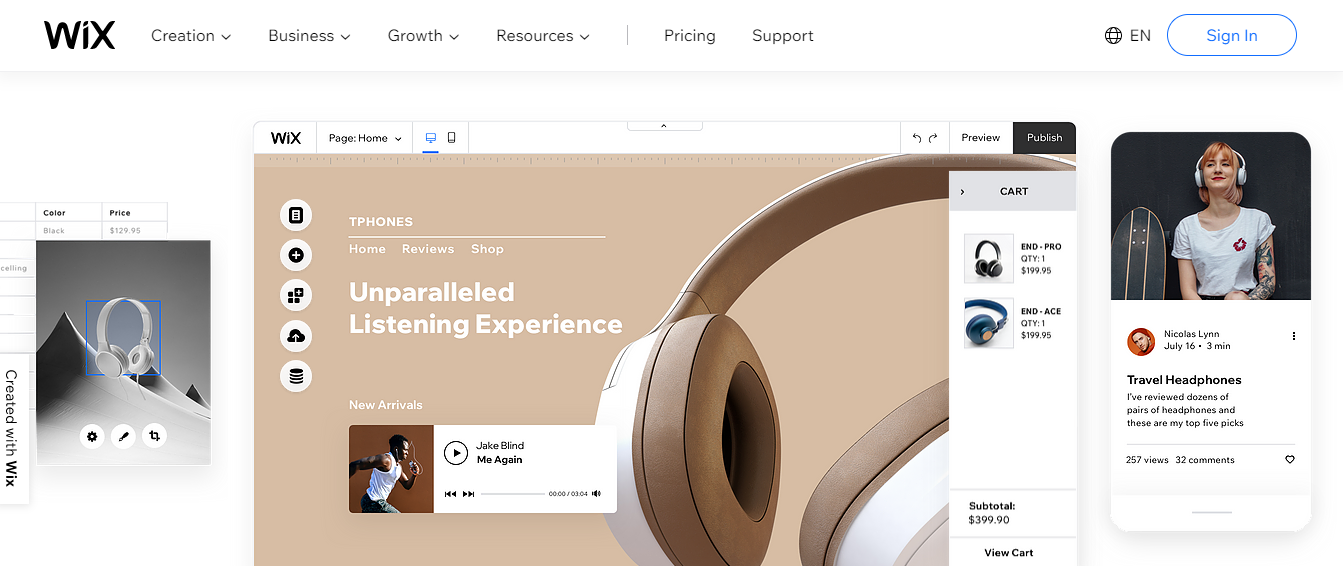Screen dimensions: 1343x566
Task: Collapse the CART panel chevron
Action: [962, 192]
